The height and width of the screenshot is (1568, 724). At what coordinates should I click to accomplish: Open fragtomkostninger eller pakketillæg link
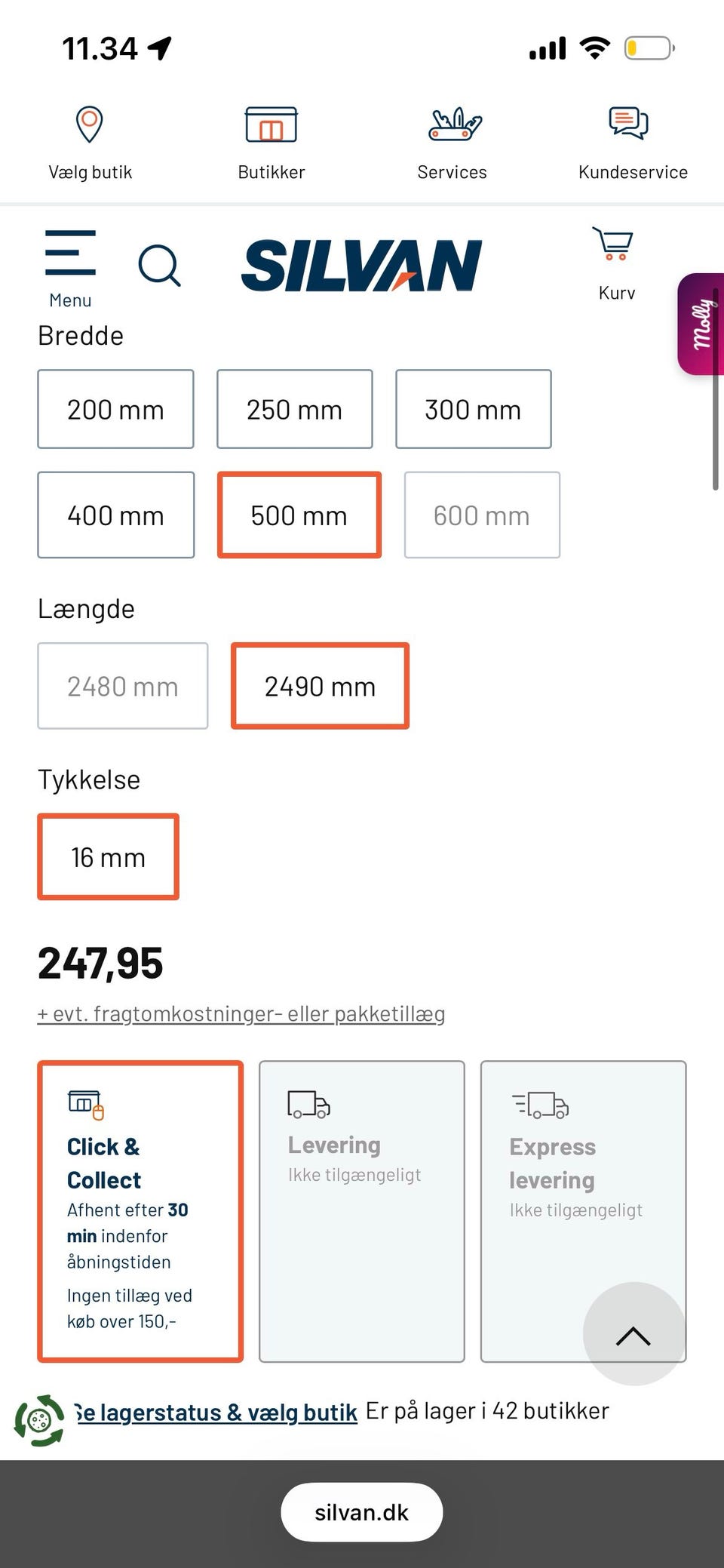[241, 1014]
